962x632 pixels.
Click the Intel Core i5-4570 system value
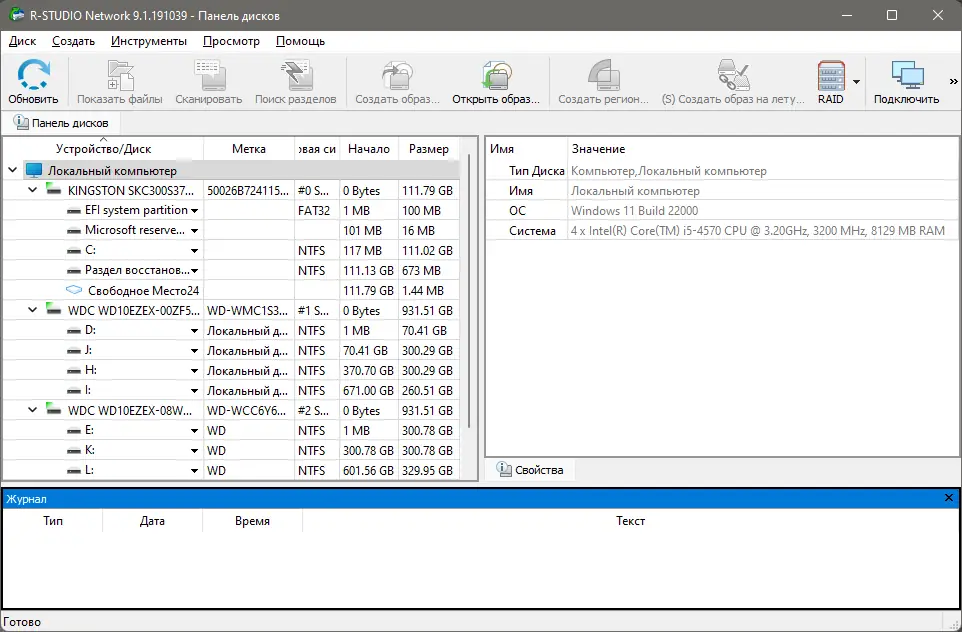[758, 231]
